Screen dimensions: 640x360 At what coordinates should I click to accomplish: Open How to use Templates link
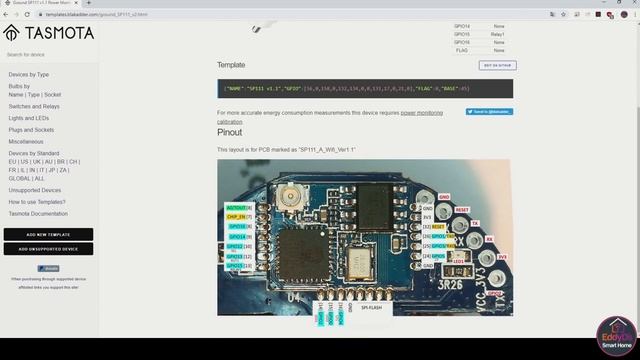pyautogui.click(x=37, y=202)
